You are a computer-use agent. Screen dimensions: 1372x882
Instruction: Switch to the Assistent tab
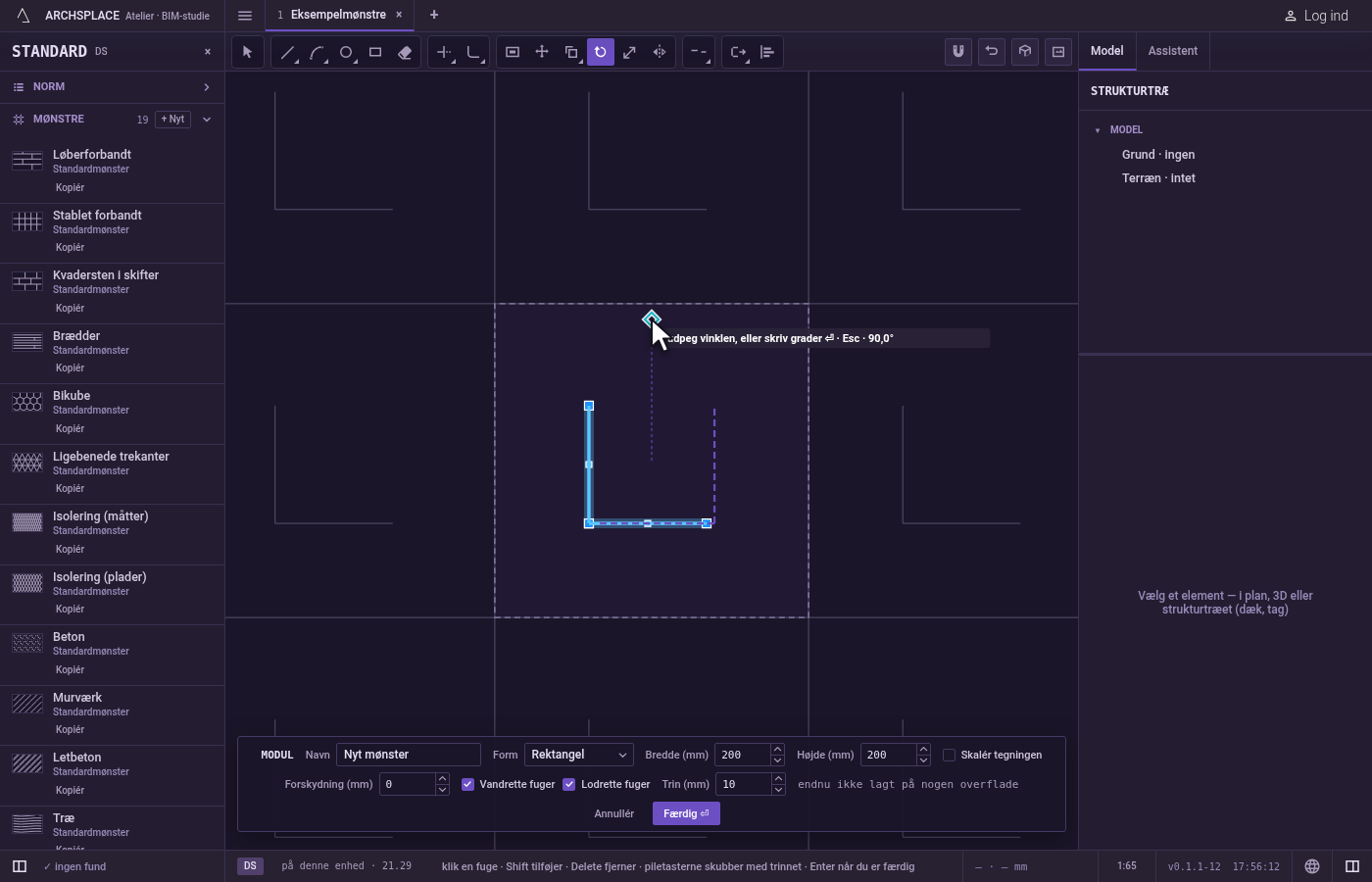pyautogui.click(x=1173, y=51)
